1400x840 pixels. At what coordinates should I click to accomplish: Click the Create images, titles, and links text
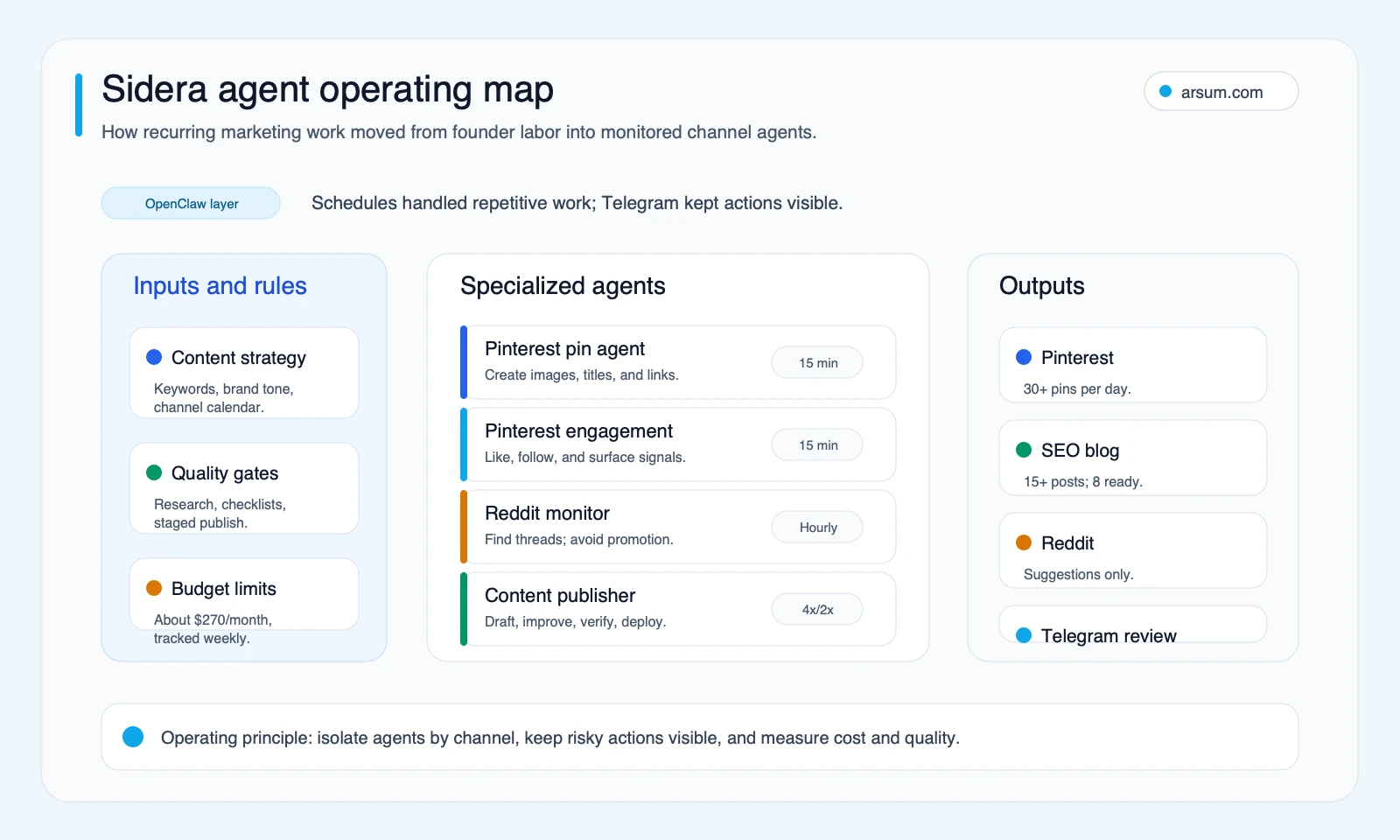(x=582, y=375)
